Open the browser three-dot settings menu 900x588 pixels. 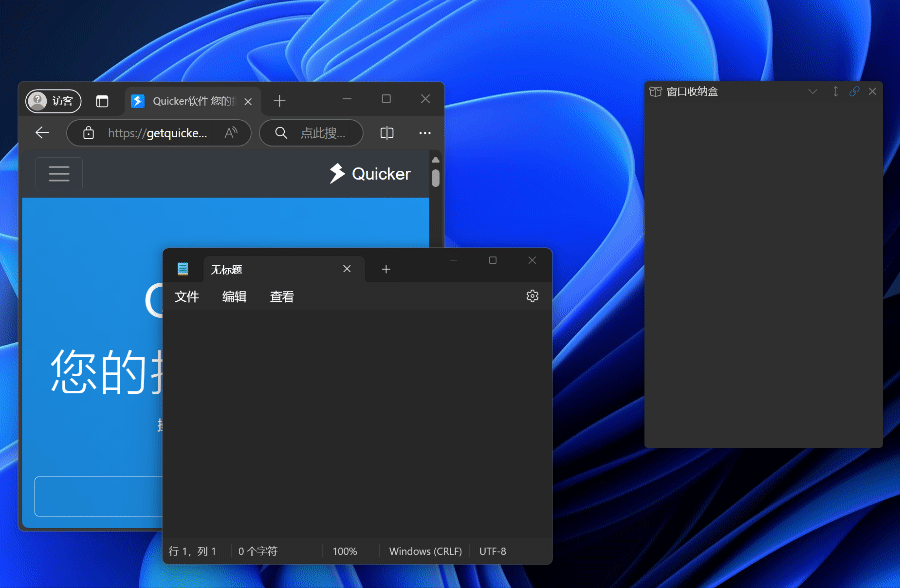click(425, 133)
